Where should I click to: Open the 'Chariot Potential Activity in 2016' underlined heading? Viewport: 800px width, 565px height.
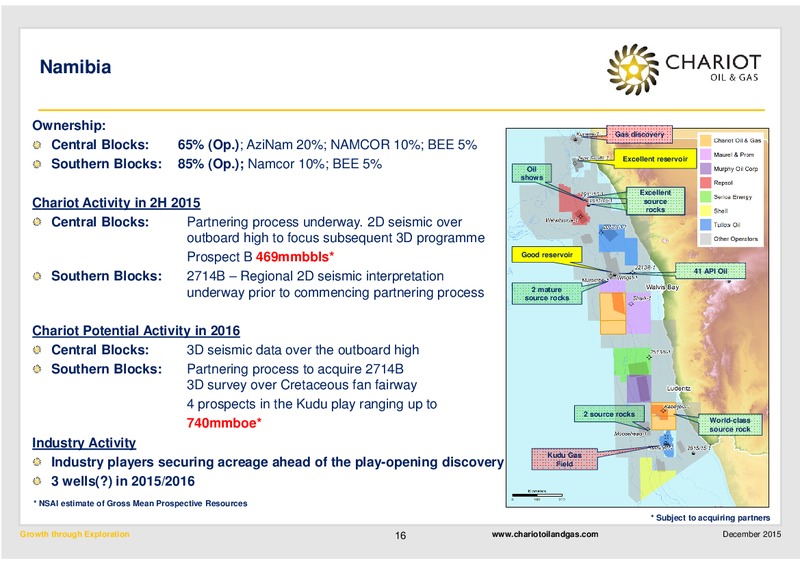click(136, 331)
